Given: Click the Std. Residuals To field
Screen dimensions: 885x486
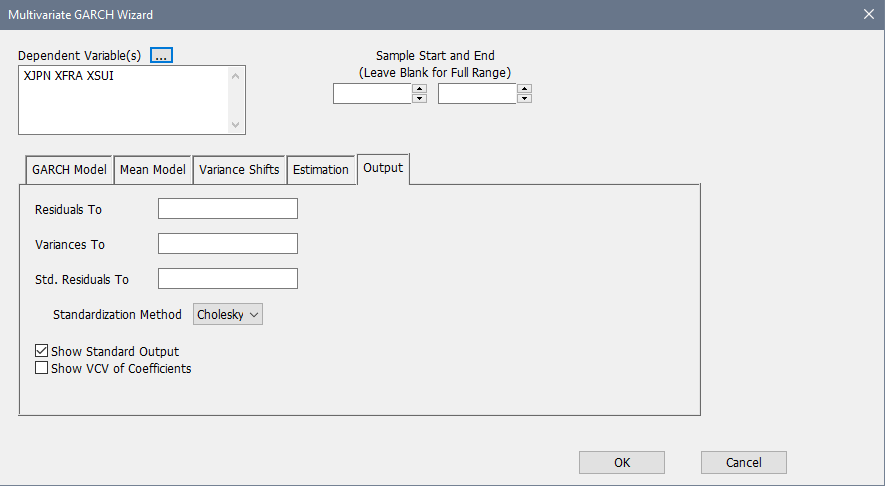Looking at the screenshot, I should coord(228,279).
